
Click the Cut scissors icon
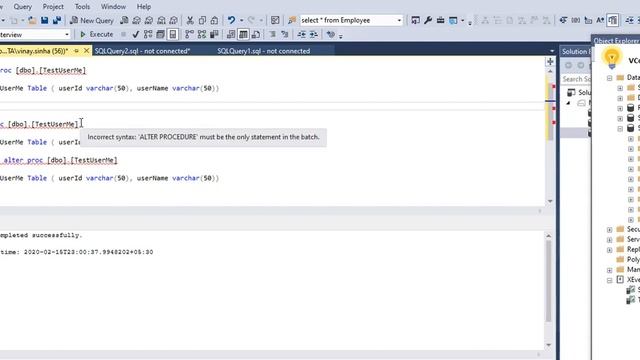[x=190, y=20]
